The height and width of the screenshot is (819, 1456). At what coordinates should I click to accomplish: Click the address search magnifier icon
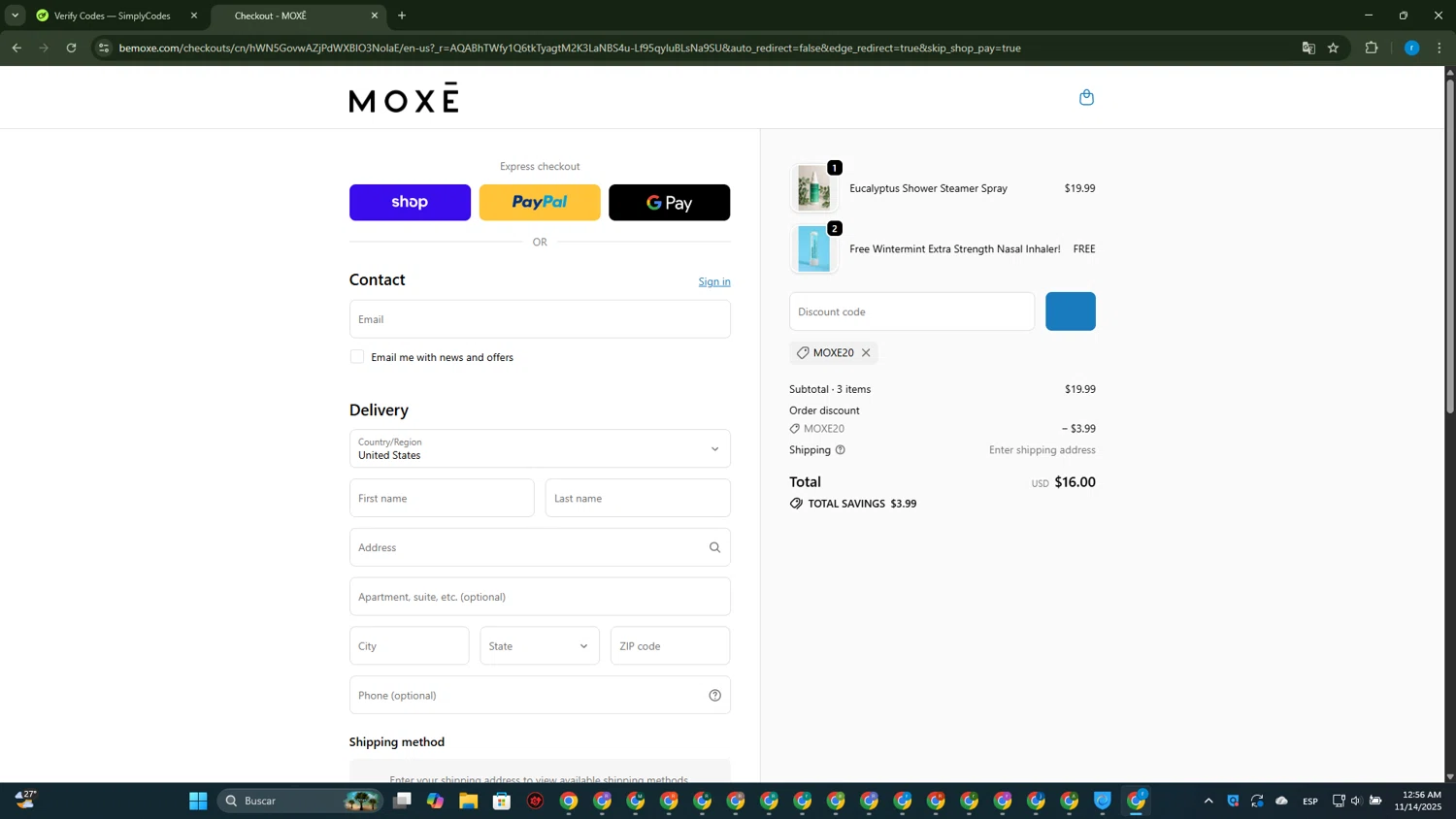pyautogui.click(x=714, y=547)
